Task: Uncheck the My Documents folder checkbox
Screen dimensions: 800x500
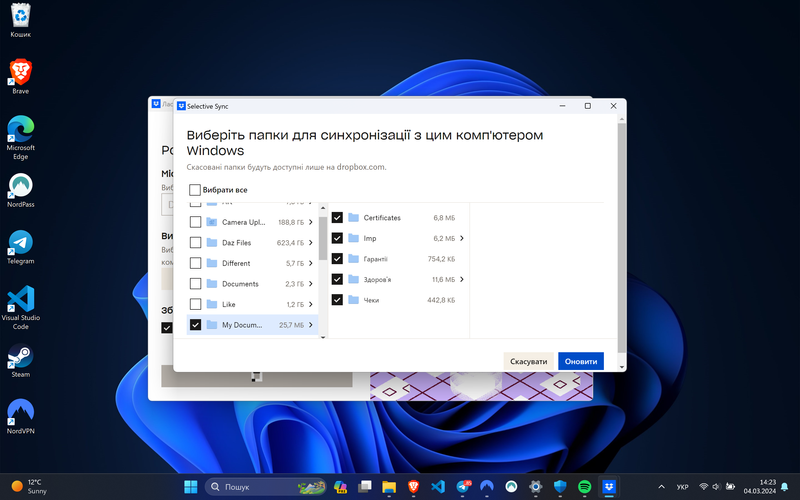Action: click(x=195, y=325)
